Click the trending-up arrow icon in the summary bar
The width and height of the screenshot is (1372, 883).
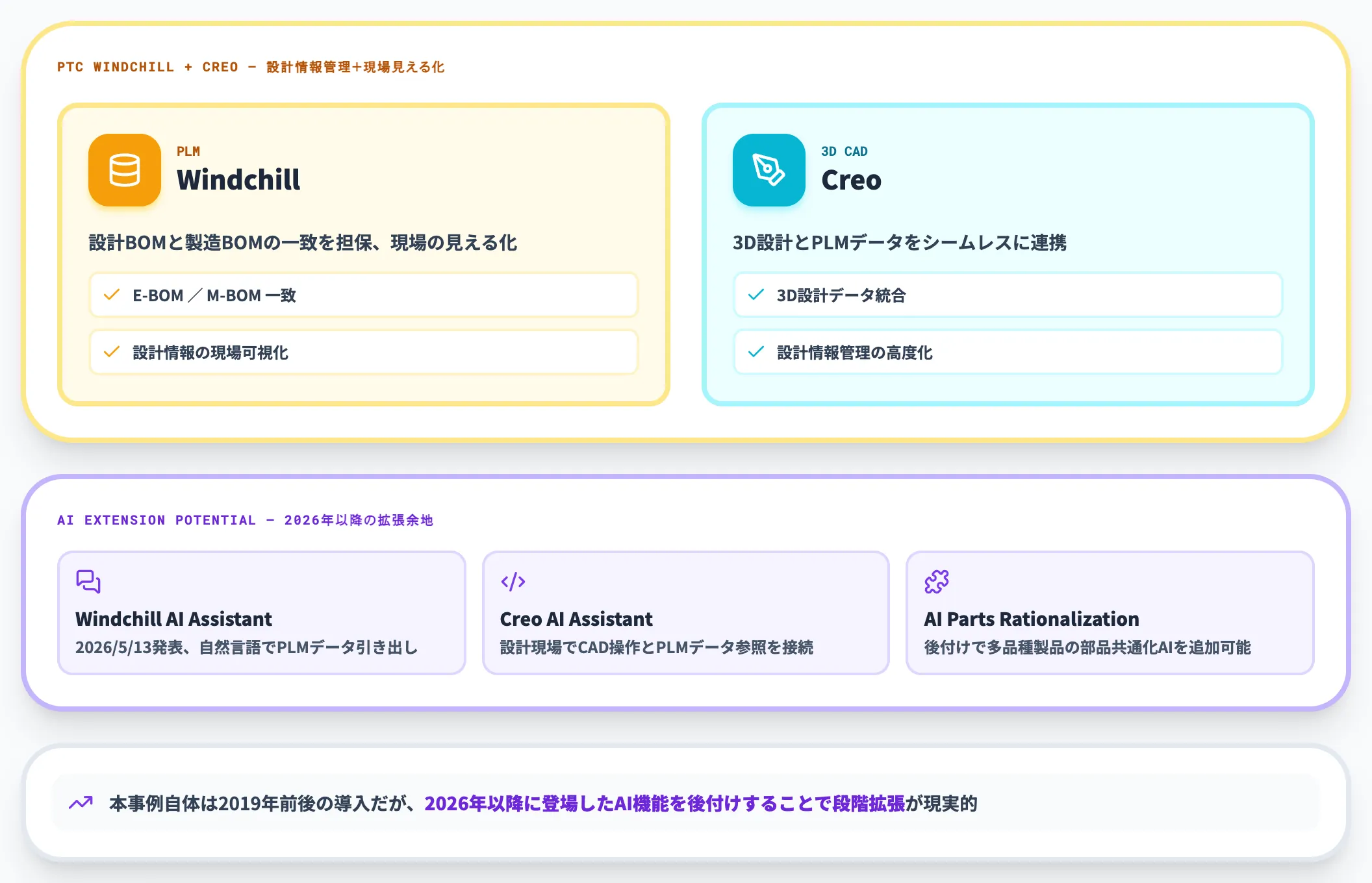click(x=81, y=803)
